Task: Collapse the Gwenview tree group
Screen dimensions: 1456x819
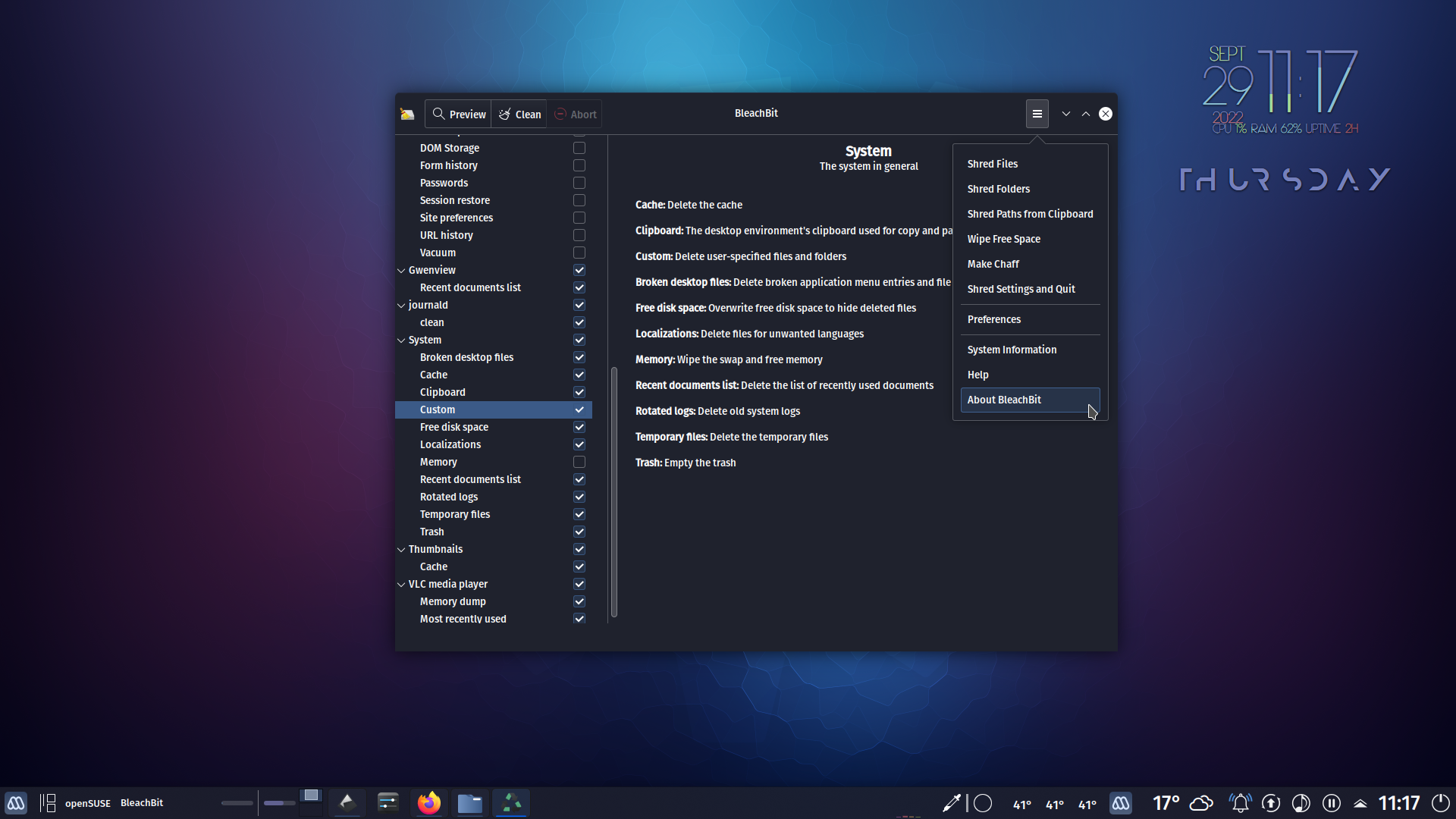Action: [401, 270]
